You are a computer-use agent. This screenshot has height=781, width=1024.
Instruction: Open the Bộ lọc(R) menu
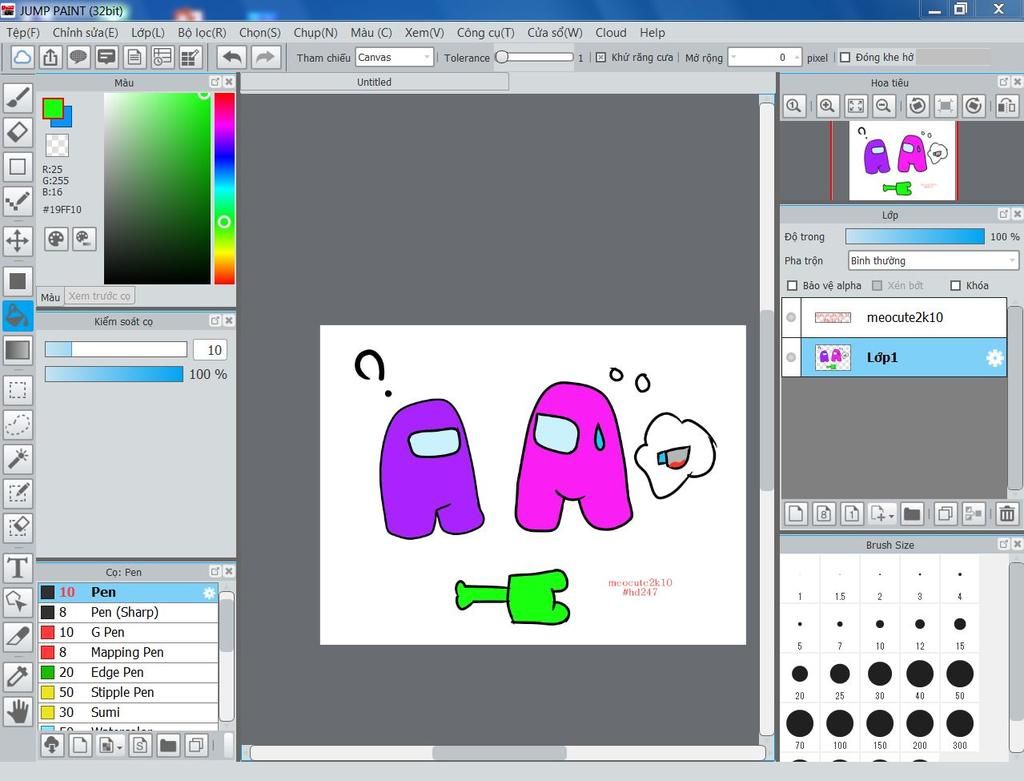[202, 33]
